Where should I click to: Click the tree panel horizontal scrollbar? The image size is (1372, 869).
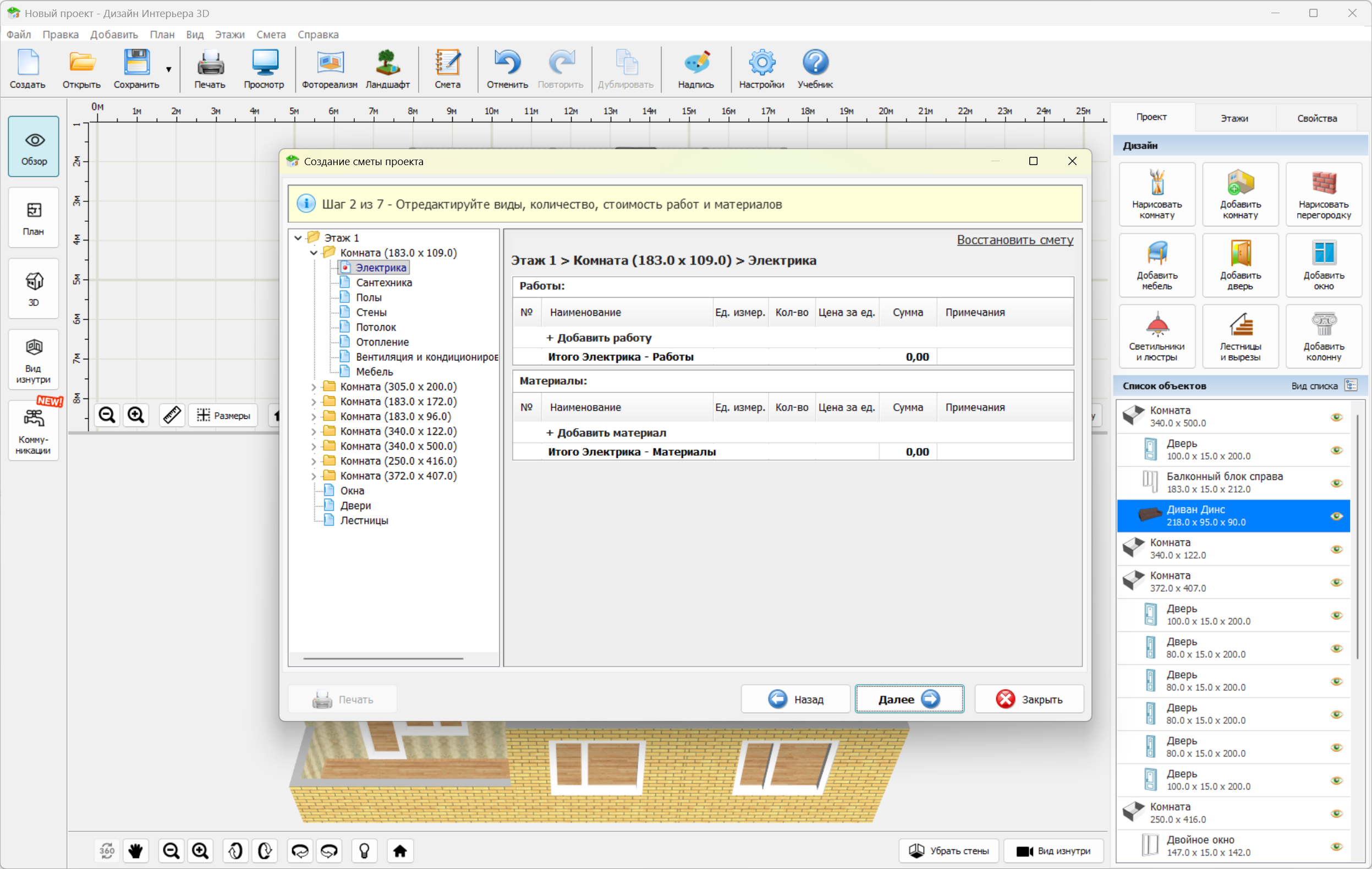click(x=383, y=659)
